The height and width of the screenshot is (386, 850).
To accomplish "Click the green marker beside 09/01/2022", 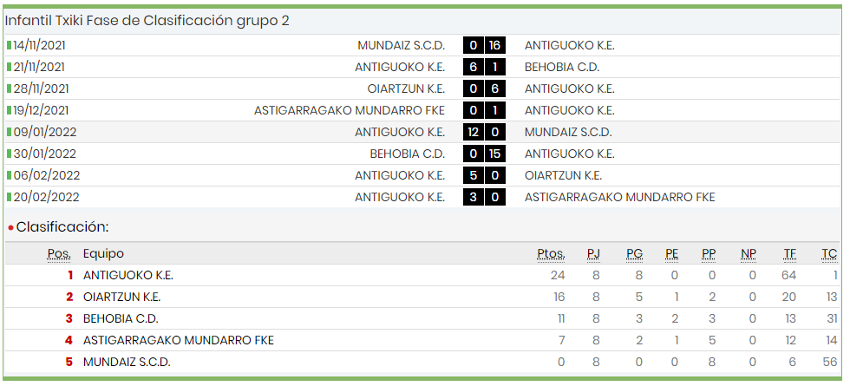I will pos(9,132).
